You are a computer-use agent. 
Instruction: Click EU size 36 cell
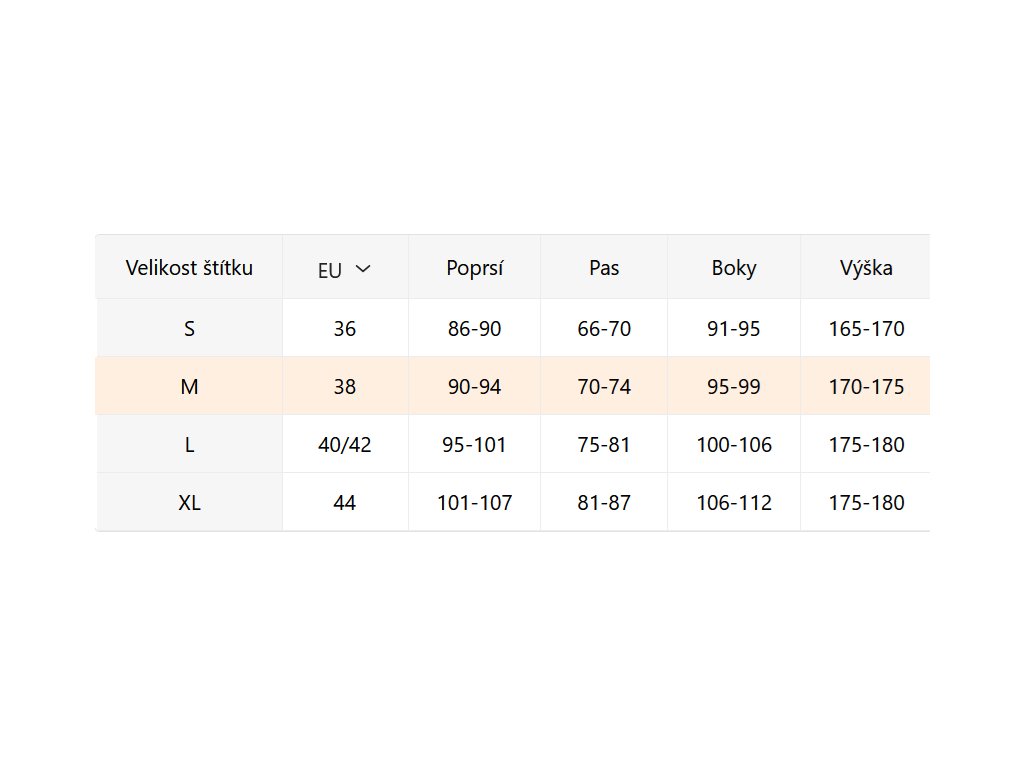click(x=345, y=328)
